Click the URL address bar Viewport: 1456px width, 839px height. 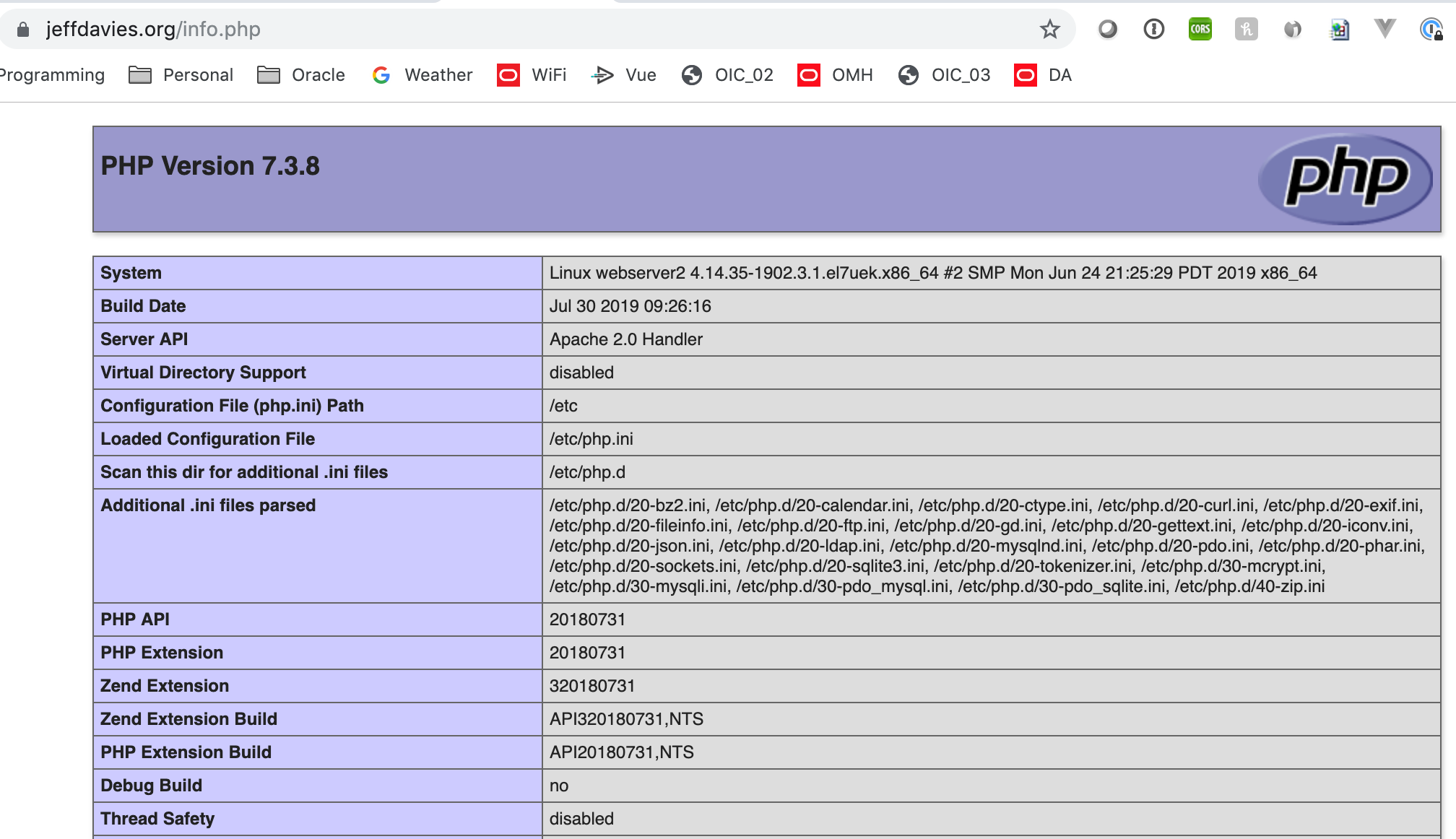point(506,30)
